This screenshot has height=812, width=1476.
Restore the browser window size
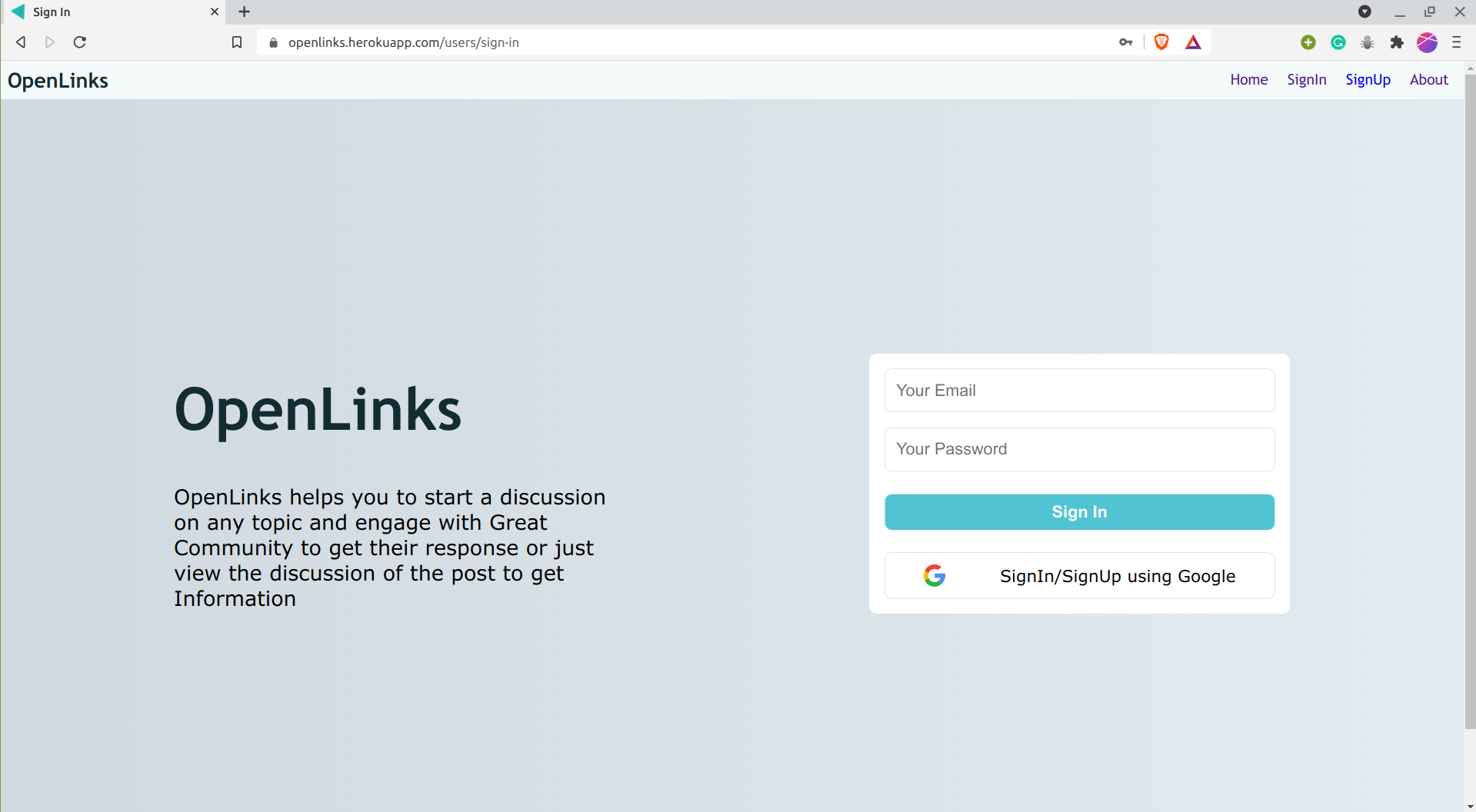(x=1429, y=12)
